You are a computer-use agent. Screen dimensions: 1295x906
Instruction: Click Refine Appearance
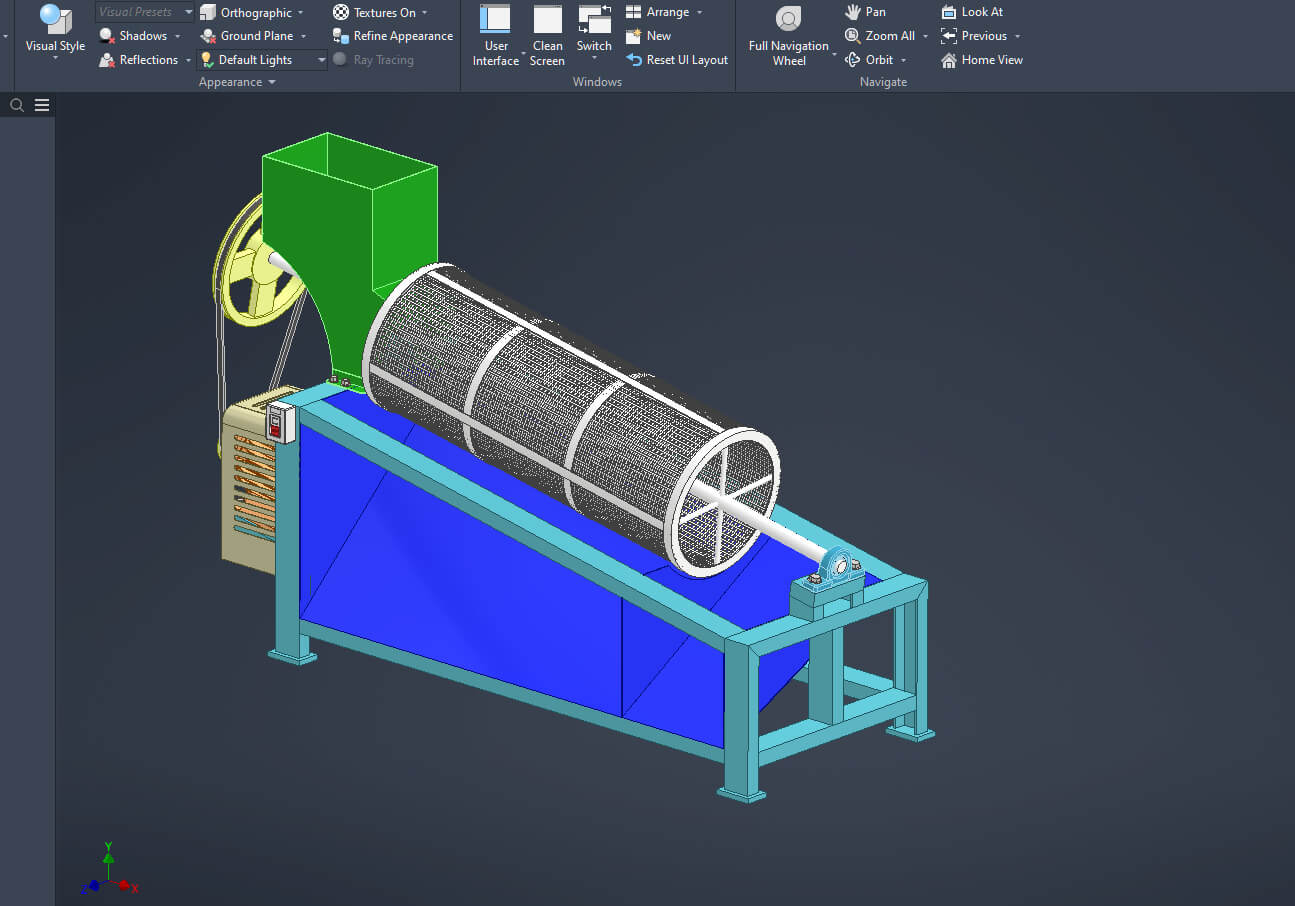(x=392, y=36)
